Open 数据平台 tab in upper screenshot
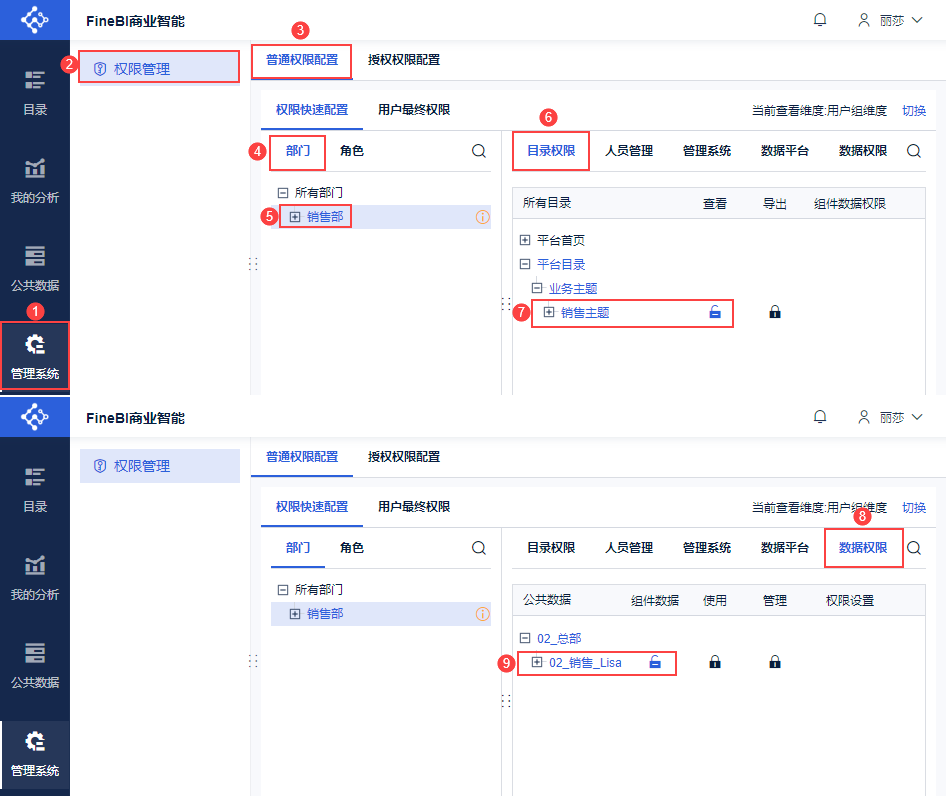This screenshot has height=796, width=946. 784,150
